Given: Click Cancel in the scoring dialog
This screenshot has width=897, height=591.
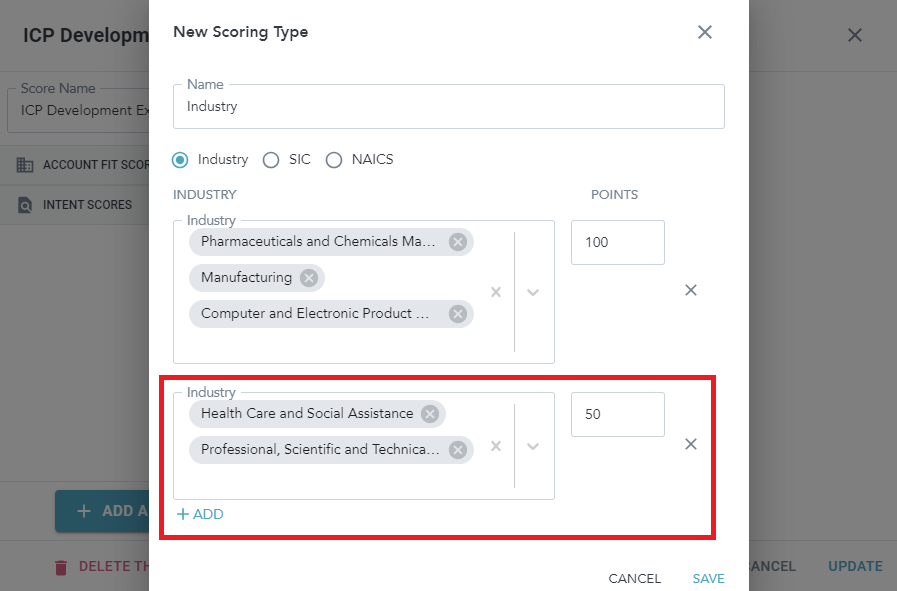Looking at the screenshot, I should point(634,578).
